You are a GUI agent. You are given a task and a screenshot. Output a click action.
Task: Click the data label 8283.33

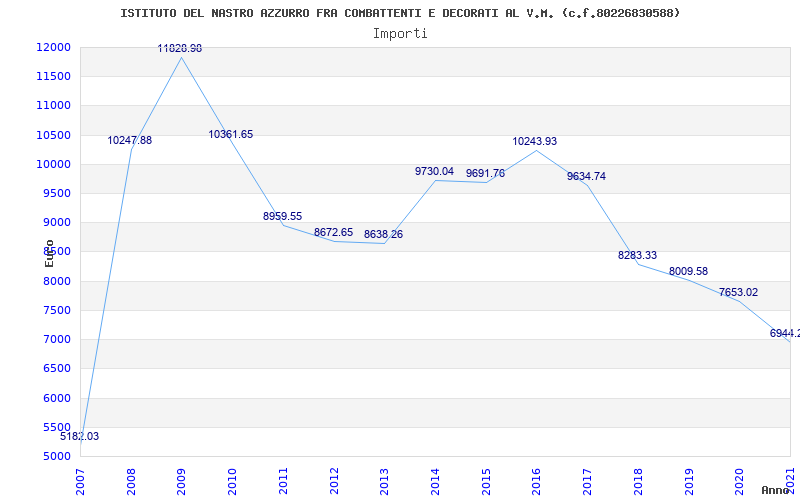pos(637,255)
